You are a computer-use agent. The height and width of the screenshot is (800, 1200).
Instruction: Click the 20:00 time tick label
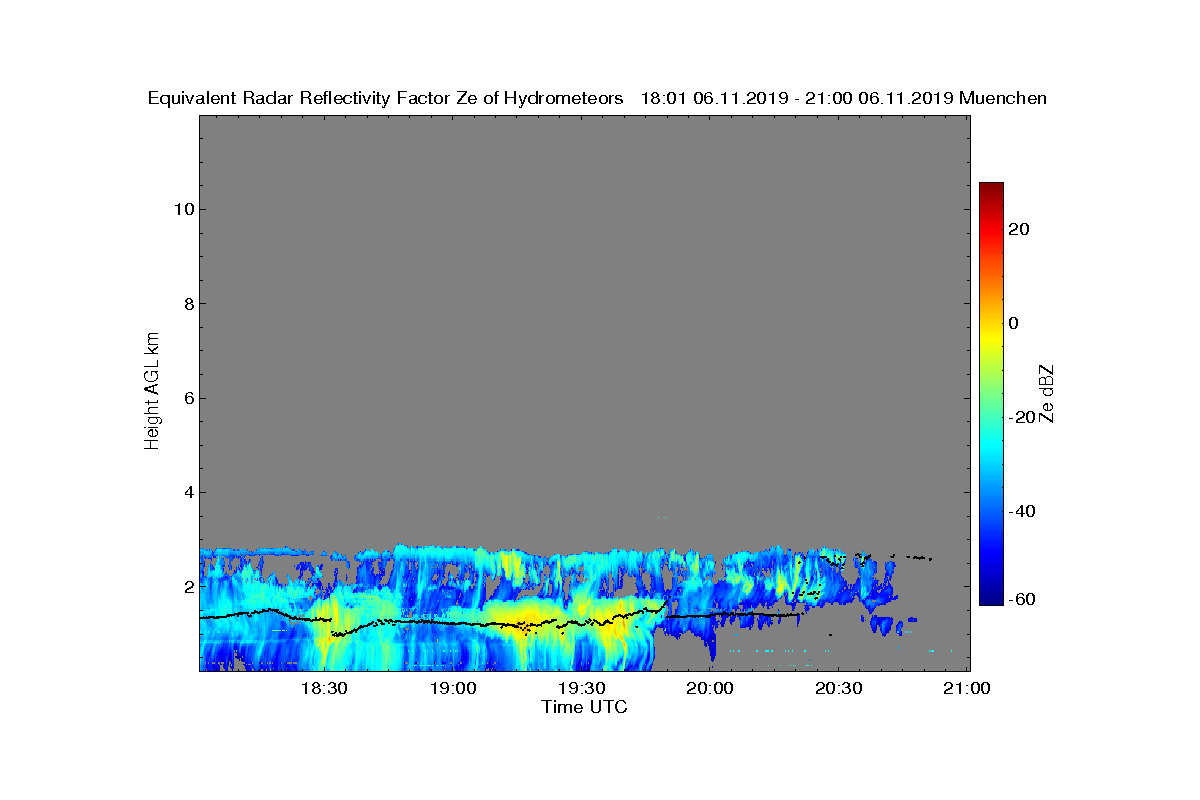click(x=710, y=689)
